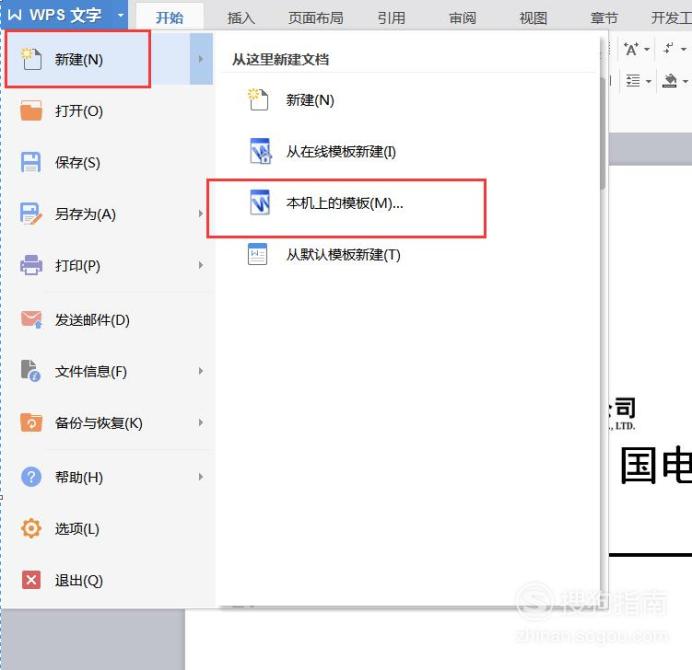Switch to the 页面布局 ribbon tab

[316, 18]
